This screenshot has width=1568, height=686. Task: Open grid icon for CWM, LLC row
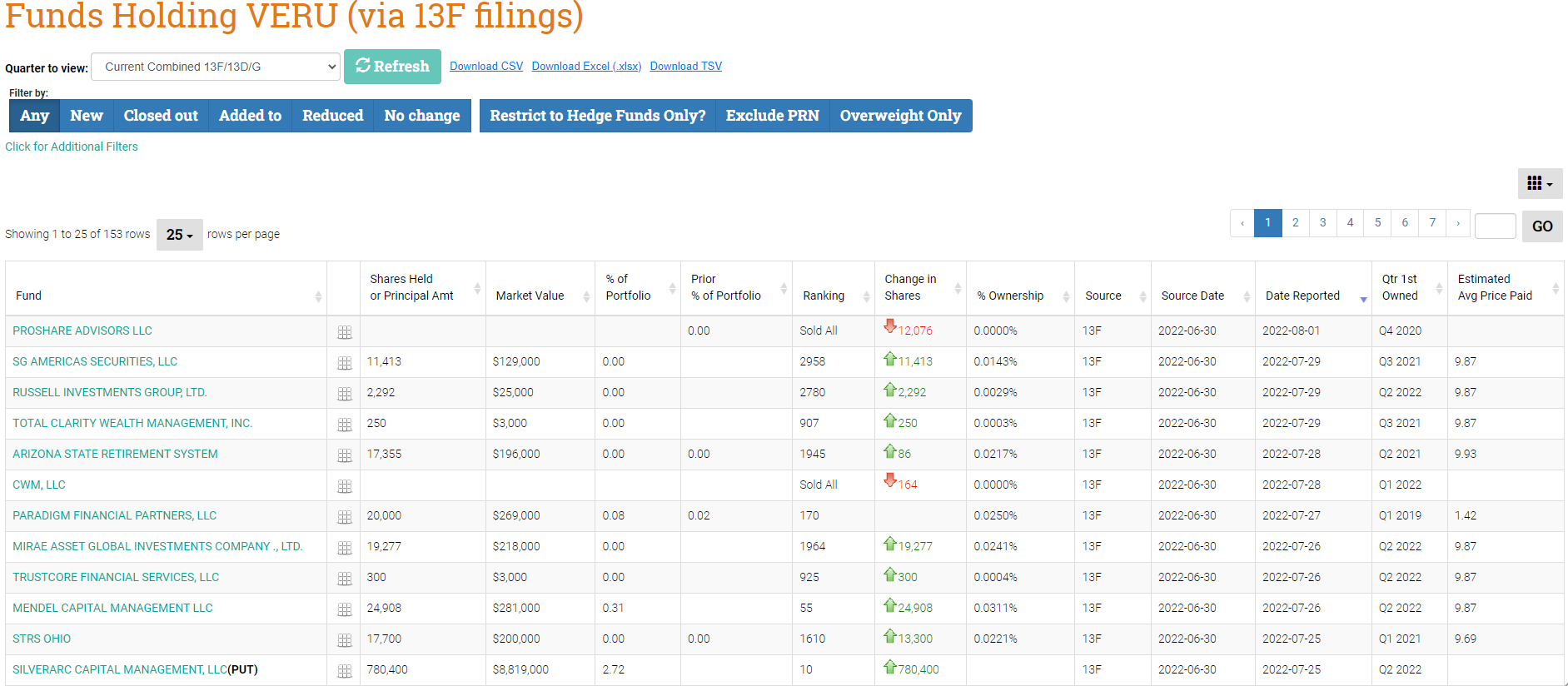345,486
